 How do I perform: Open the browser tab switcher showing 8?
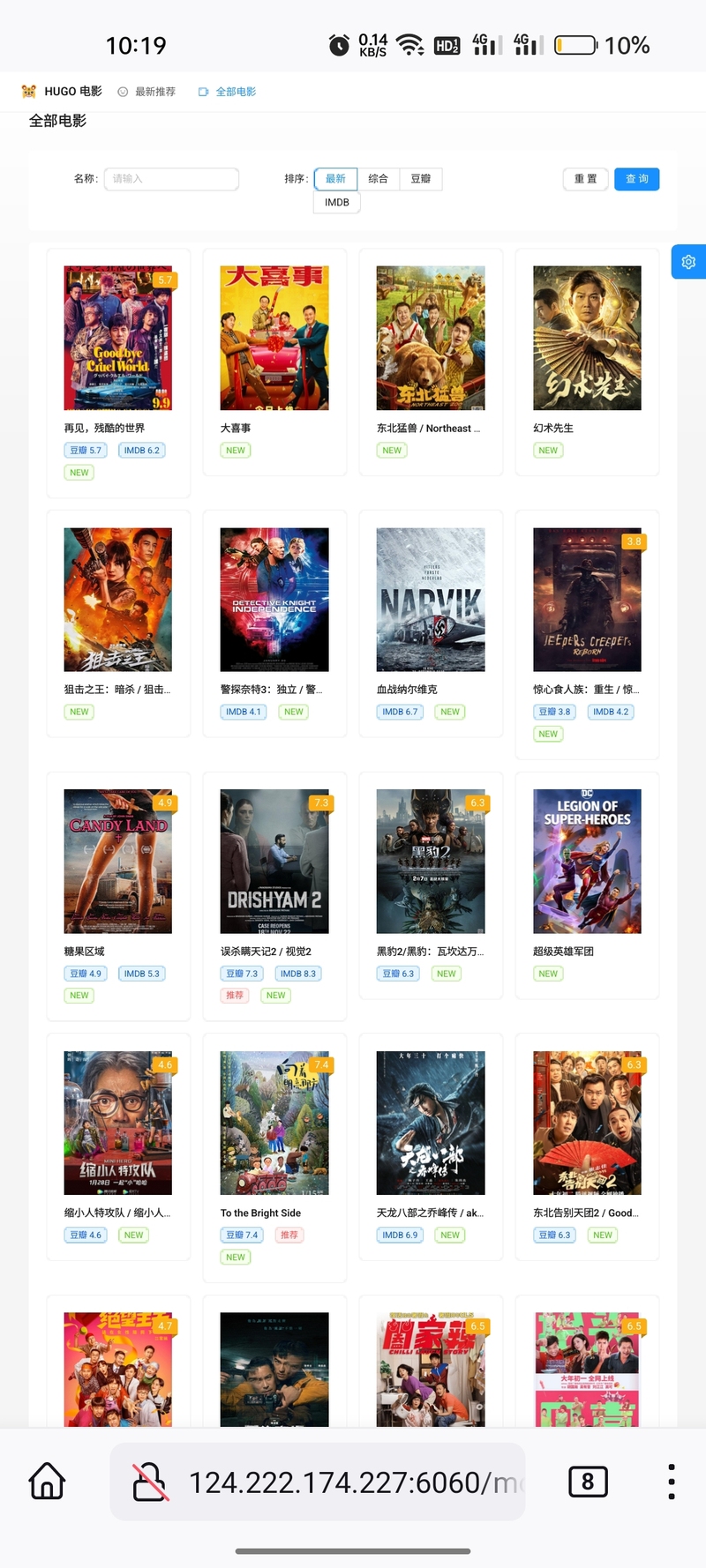point(588,1482)
